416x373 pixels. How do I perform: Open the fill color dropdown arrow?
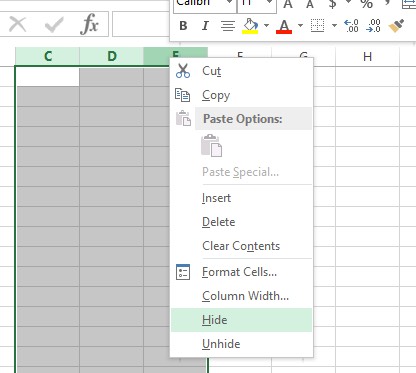coord(266,25)
